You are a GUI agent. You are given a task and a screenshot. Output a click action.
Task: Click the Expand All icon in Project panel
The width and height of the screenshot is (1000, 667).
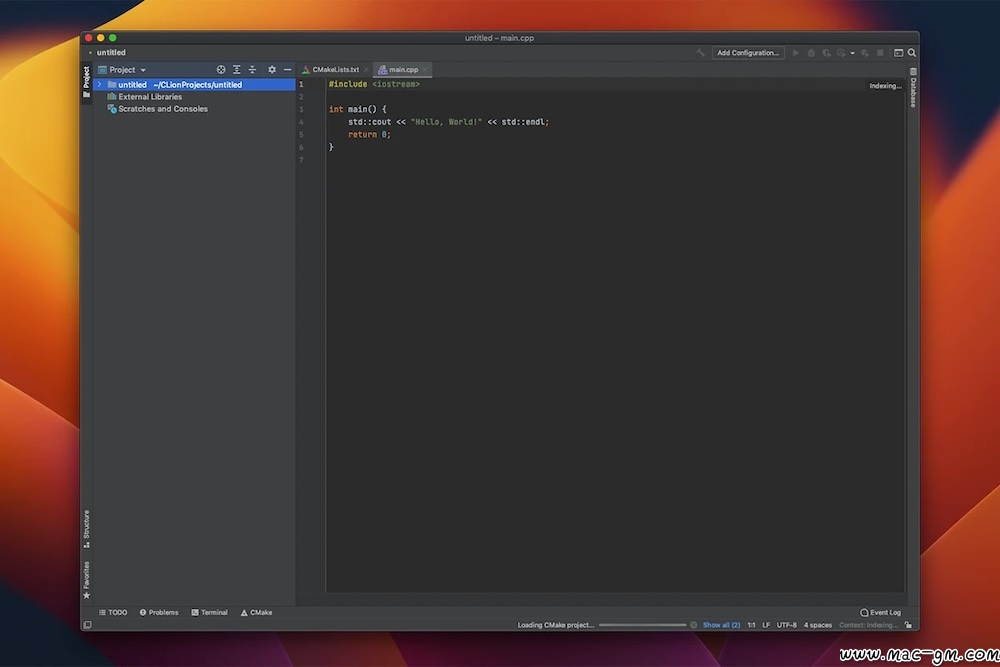click(237, 70)
